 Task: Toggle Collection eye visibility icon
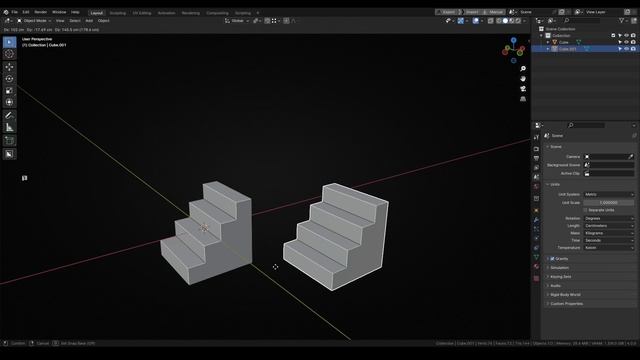(627, 36)
